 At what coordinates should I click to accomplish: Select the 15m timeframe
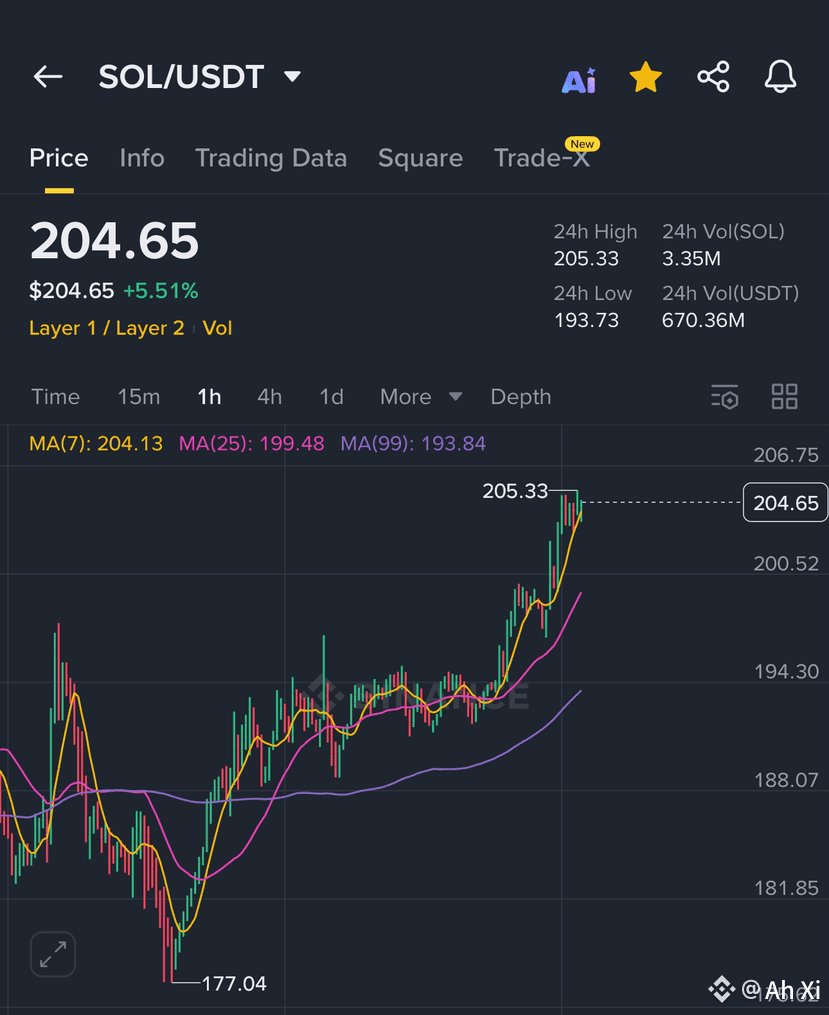tap(138, 396)
